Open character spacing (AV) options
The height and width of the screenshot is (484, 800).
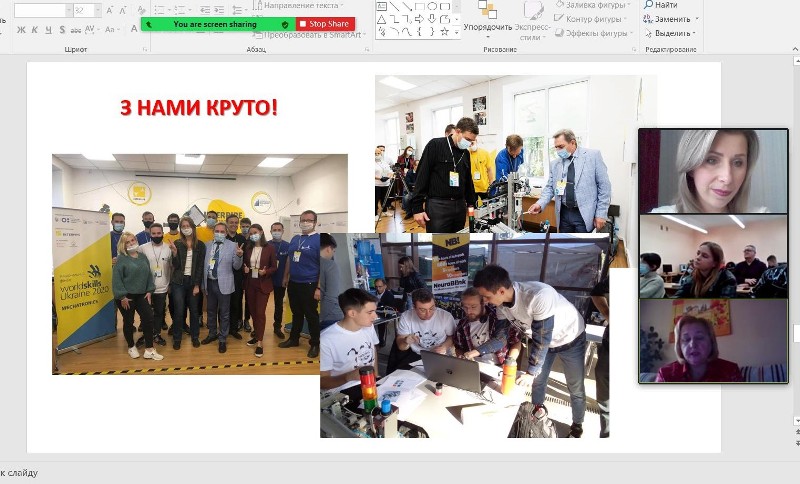[x=91, y=30]
